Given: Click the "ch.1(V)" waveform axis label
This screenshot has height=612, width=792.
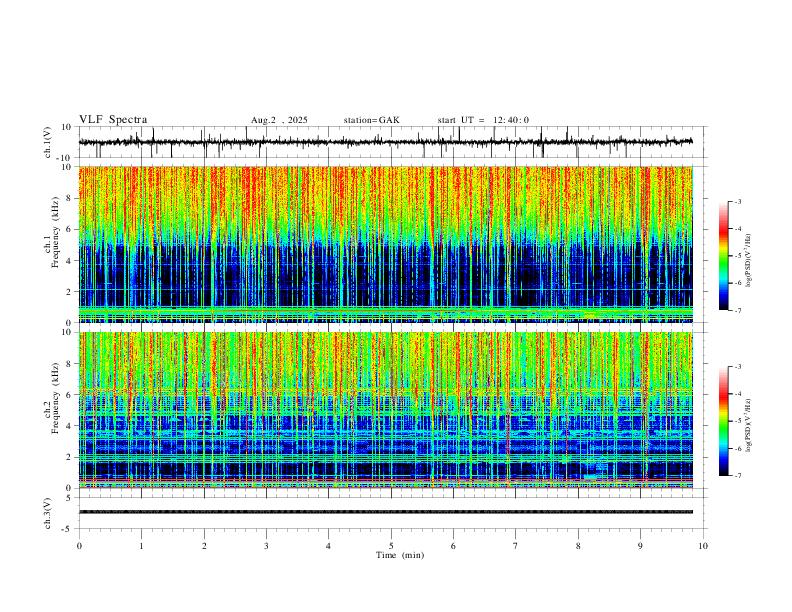Looking at the screenshot, I should (x=48, y=142).
